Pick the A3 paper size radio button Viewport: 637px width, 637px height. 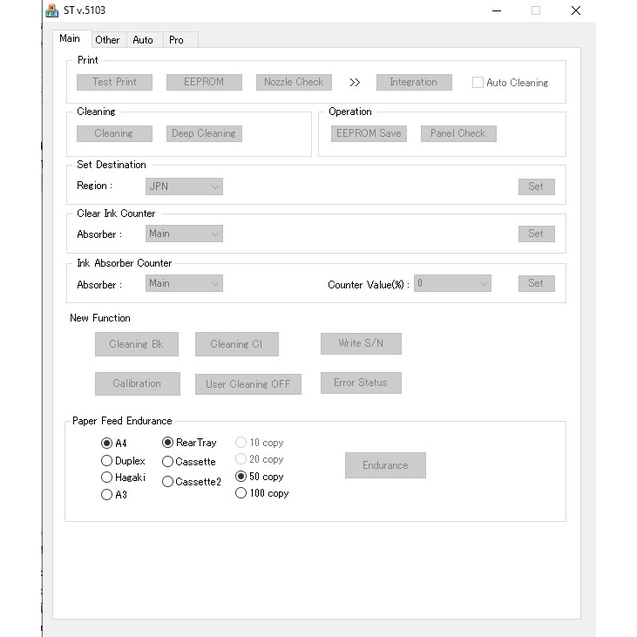click(106, 494)
